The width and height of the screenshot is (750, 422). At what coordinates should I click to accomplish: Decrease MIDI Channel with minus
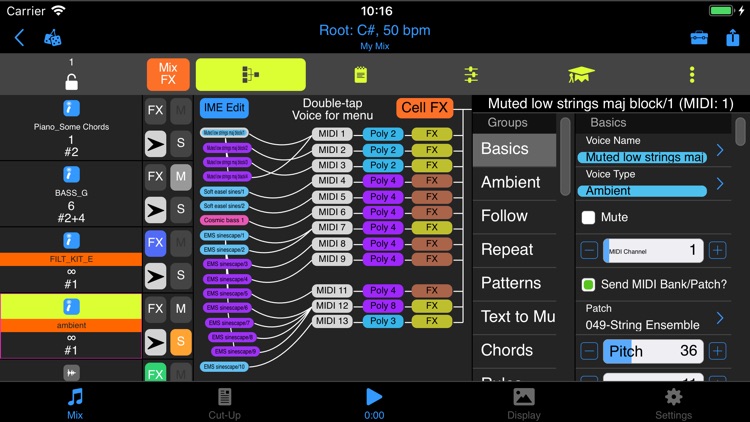click(x=589, y=251)
